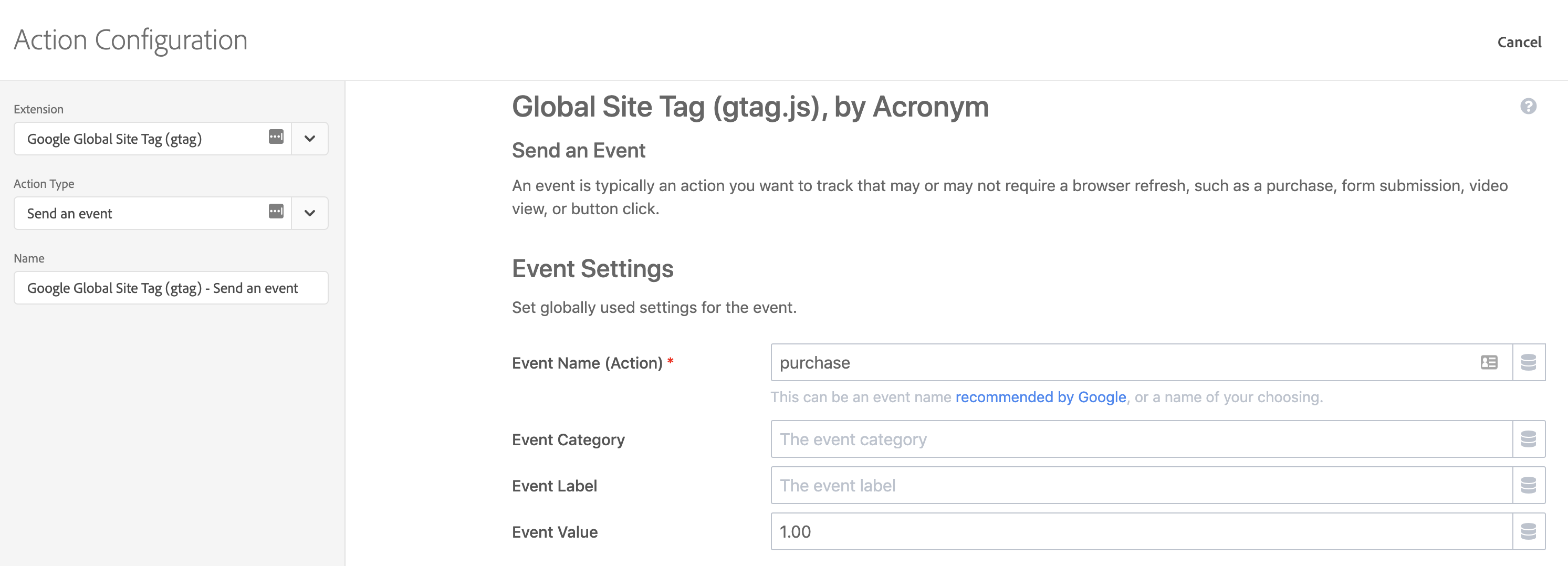Open data element picker for Event Name

[x=1529, y=363]
